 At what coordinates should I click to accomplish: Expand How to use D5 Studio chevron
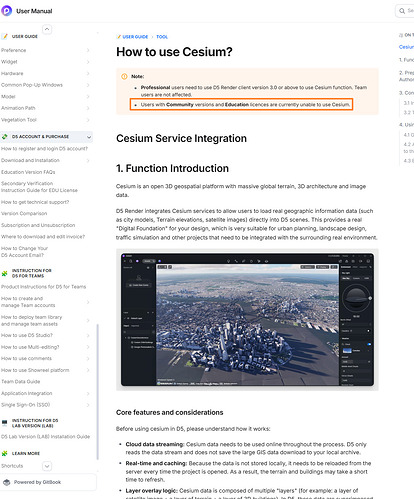[88, 335]
